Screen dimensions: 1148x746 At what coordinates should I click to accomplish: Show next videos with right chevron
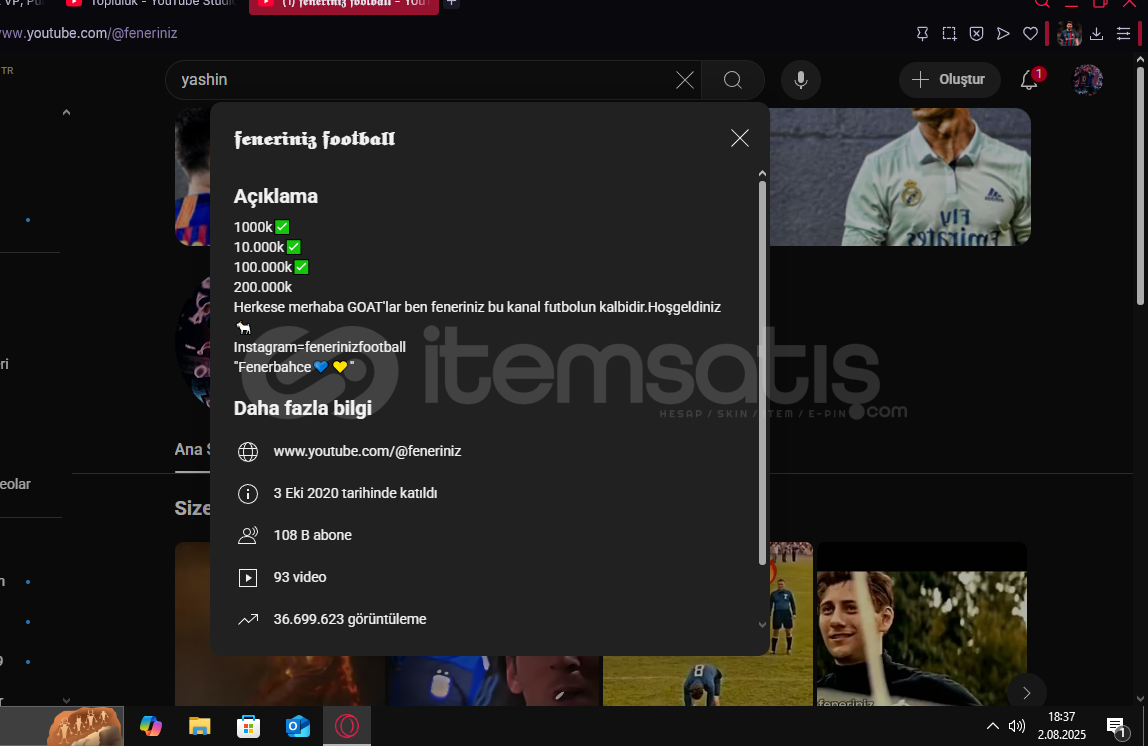point(1026,693)
